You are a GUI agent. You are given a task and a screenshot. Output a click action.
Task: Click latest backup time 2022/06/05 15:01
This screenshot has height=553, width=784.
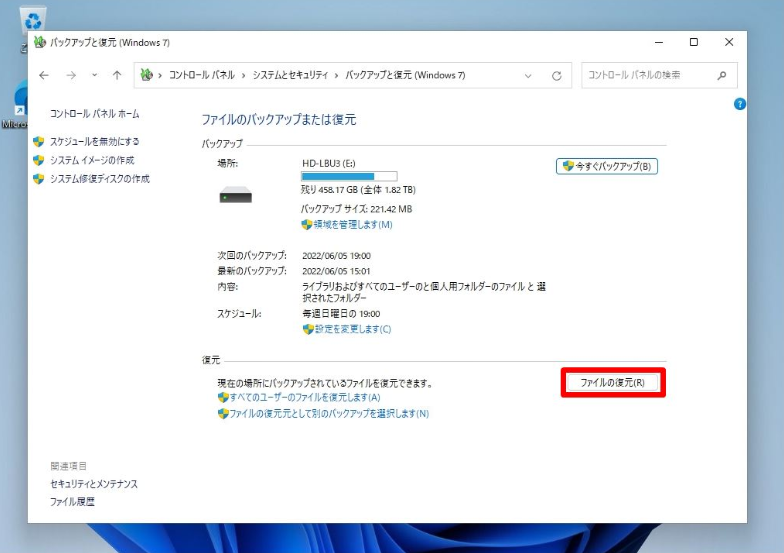coord(336,272)
